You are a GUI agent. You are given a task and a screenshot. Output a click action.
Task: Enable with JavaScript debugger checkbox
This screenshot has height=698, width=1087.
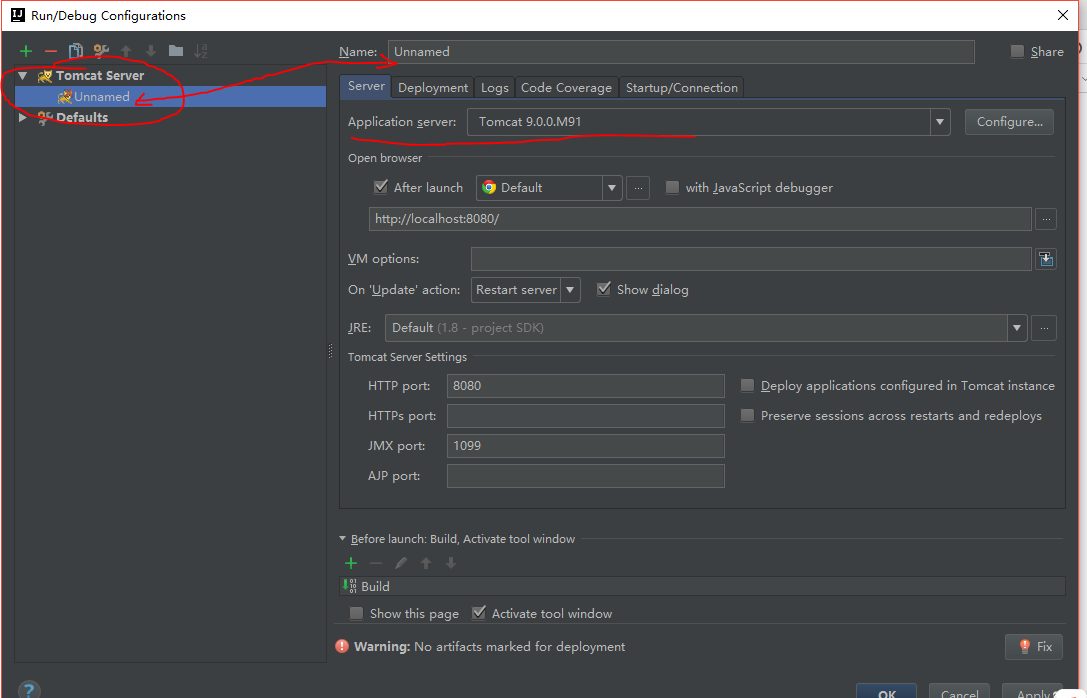pos(672,187)
